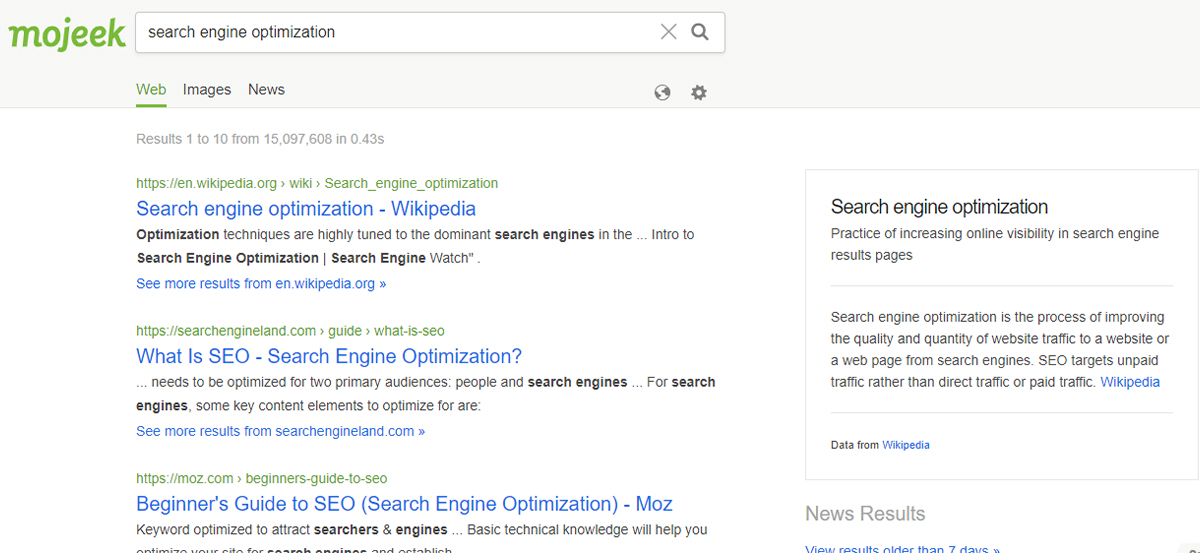Click the results count text 'Results 1 to 10'
1200x553 pixels.
click(260, 139)
